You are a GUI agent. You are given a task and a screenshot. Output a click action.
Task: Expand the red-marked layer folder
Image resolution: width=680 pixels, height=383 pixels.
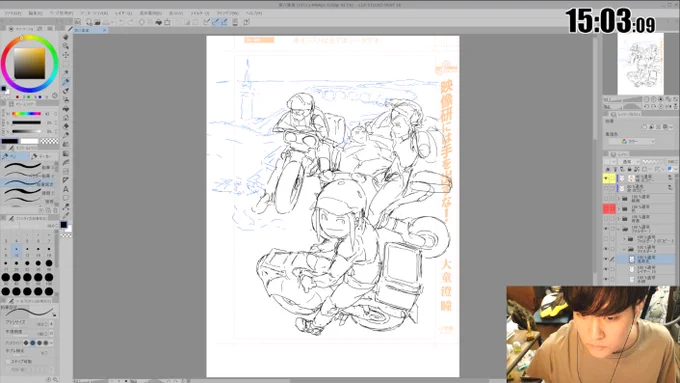[x=619, y=209]
